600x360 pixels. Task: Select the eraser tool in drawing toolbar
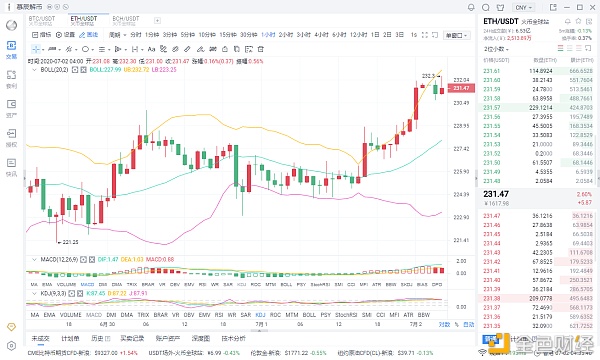[x=187, y=49]
